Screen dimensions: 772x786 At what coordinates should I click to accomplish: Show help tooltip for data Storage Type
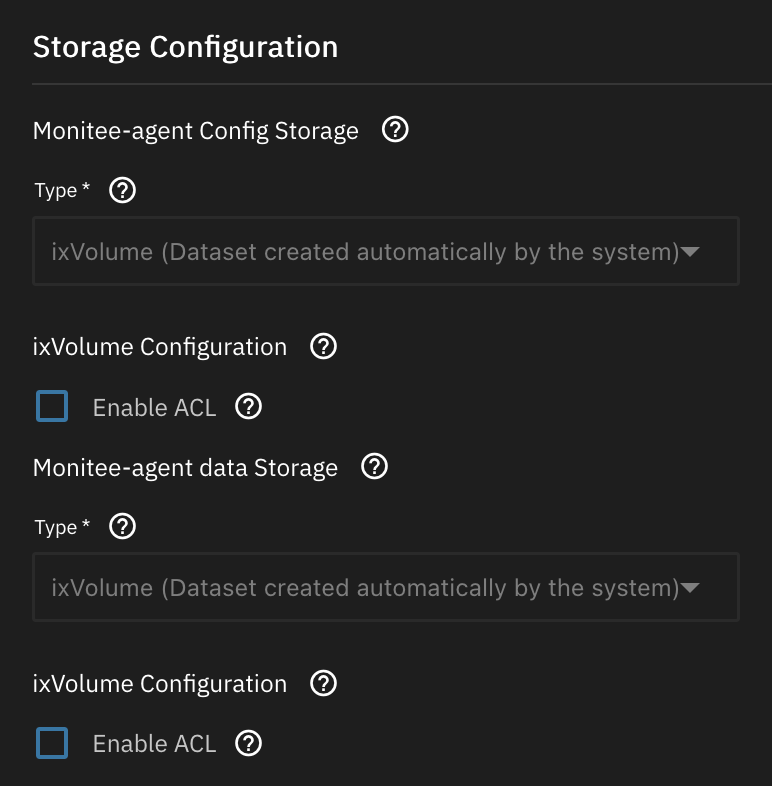(x=122, y=527)
